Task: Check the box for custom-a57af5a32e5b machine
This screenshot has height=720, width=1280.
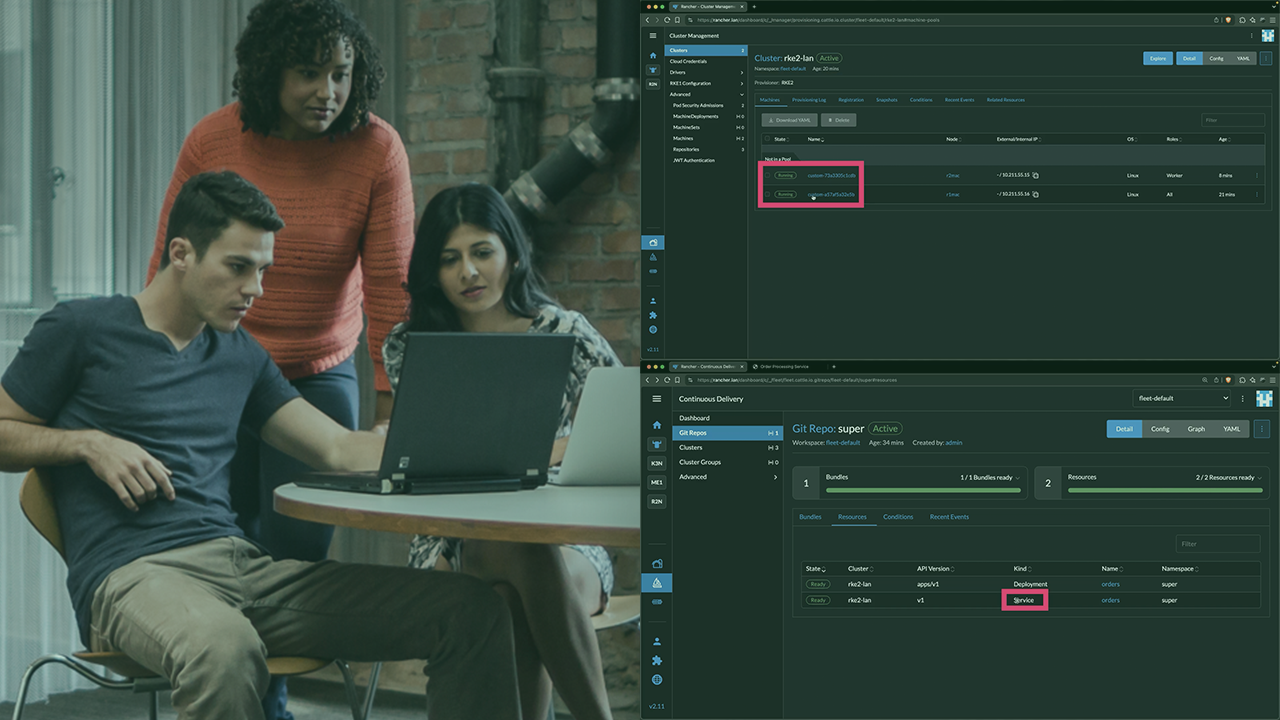Action: [x=768, y=194]
